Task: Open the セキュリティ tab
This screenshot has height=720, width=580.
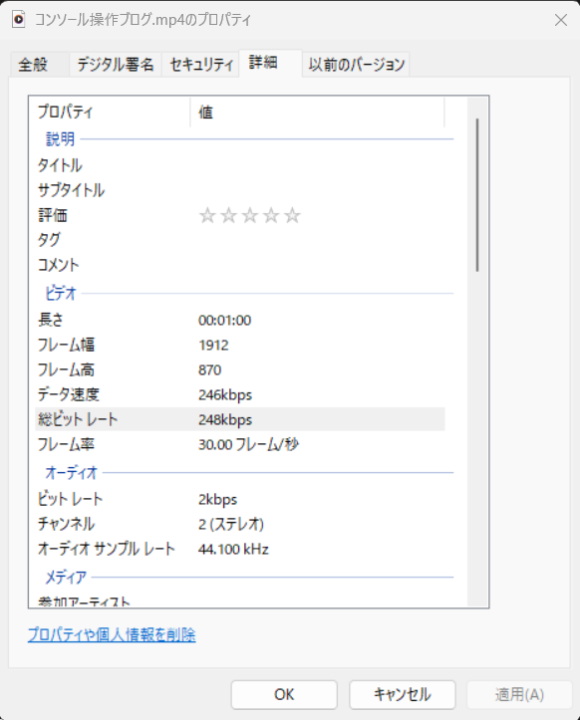Action: click(201, 64)
